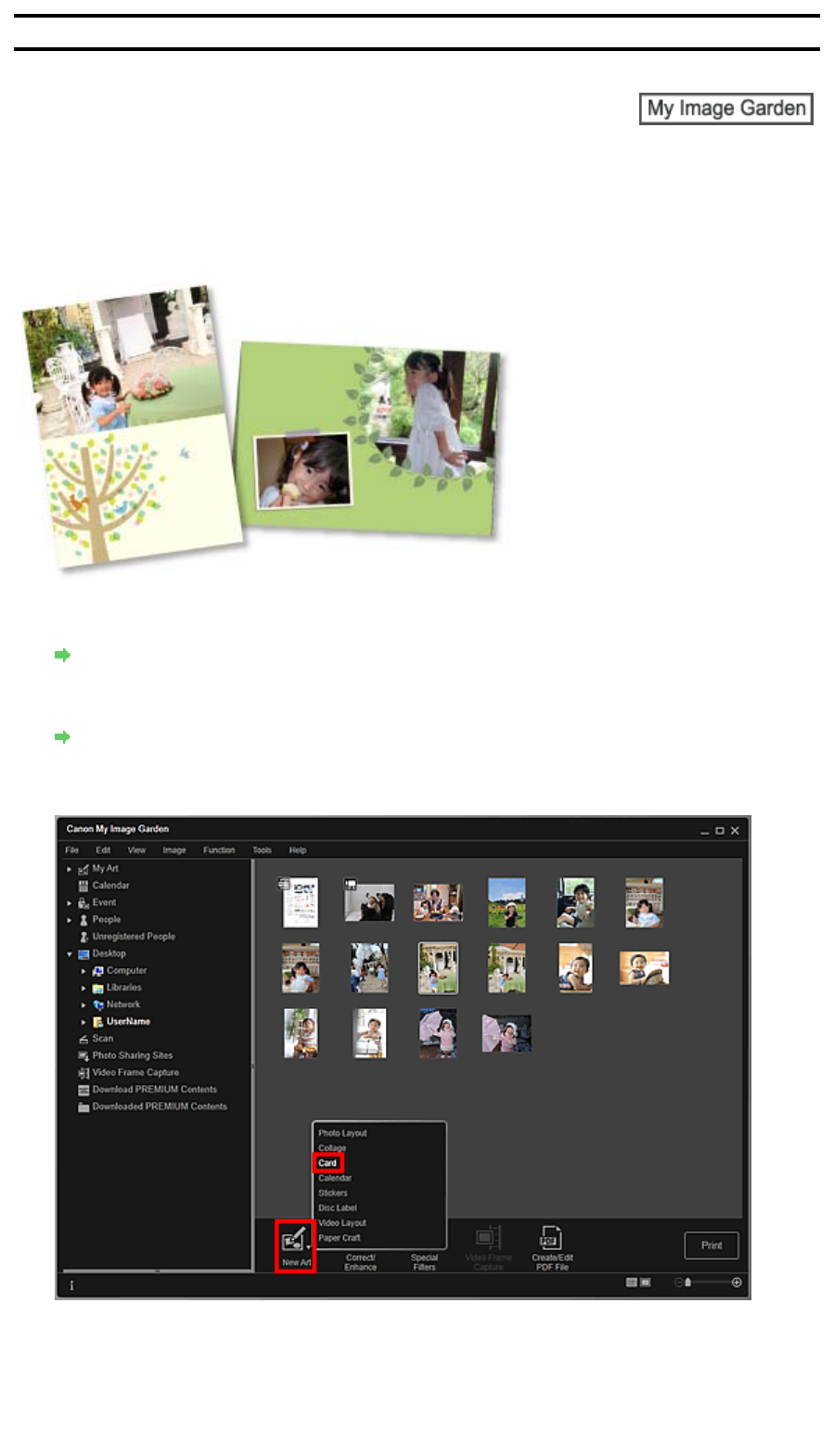Open the File menu
The image size is (834, 1456).
pyautogui.click(x=71, y=849)
